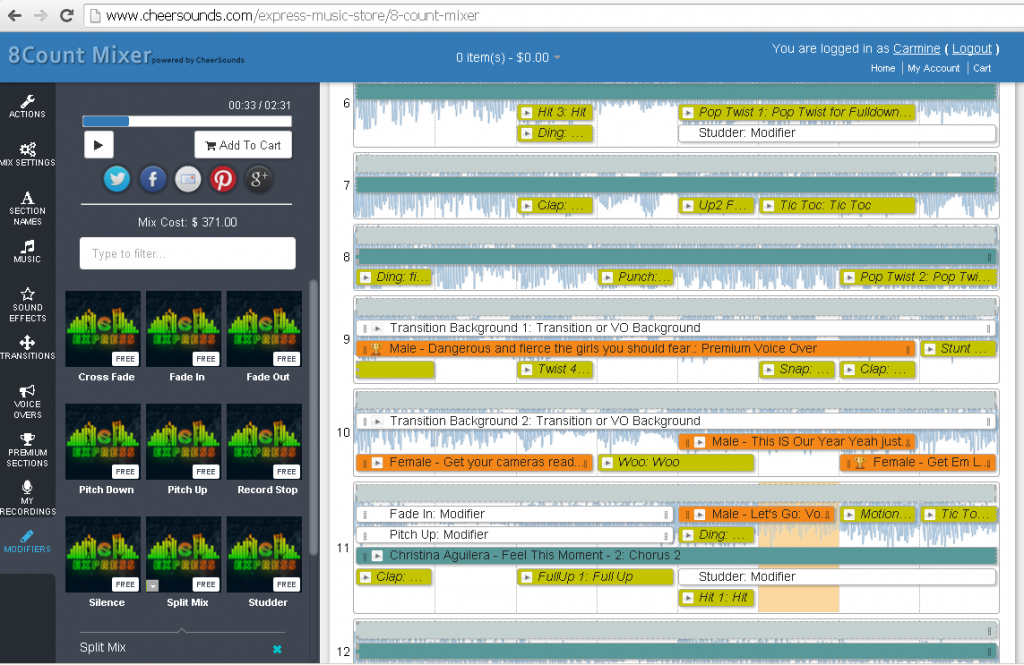Play Christina Aguilera Feel This Moment clip
This screenshot has height=665, width=1024.
click(377, 556)
